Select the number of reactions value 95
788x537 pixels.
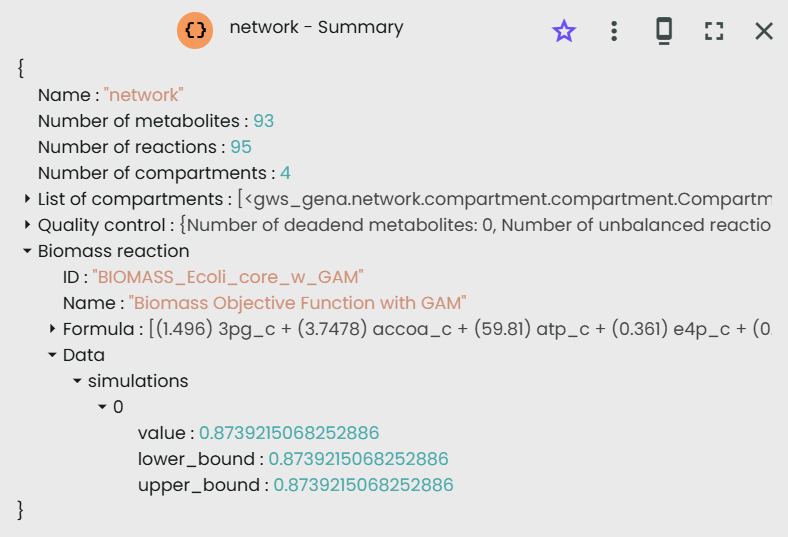click(241, 147)
